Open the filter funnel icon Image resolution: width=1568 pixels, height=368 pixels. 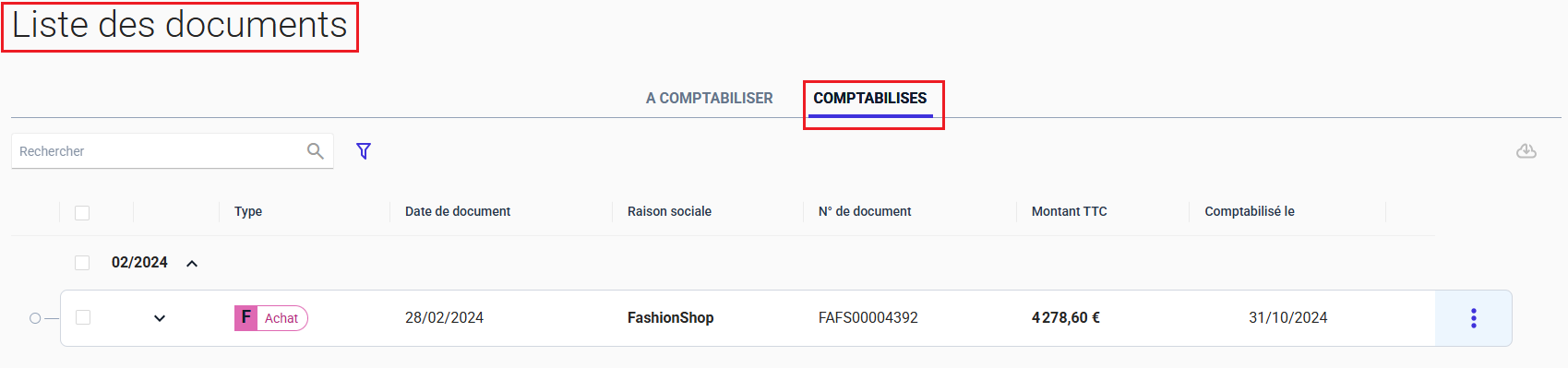[364, 150]
